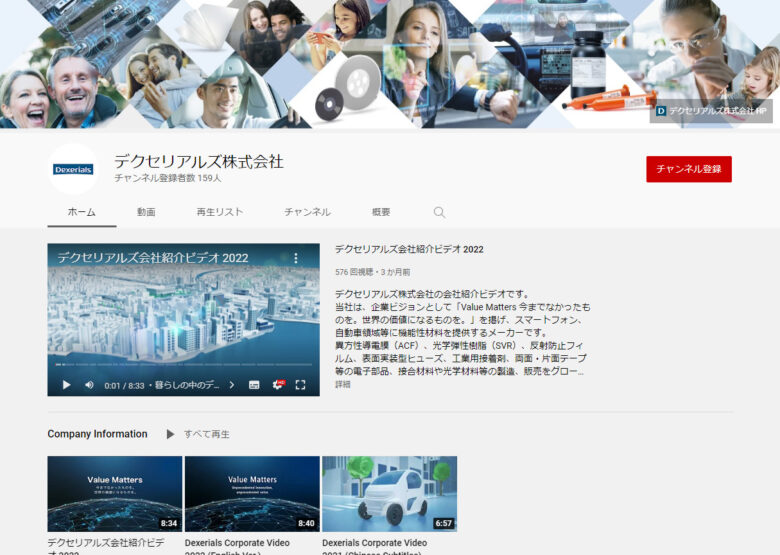The width and height of the screenshot is (780, 555).
Task: Click the red チャンネル登録 subscribe button
Action: click(689, 169)
